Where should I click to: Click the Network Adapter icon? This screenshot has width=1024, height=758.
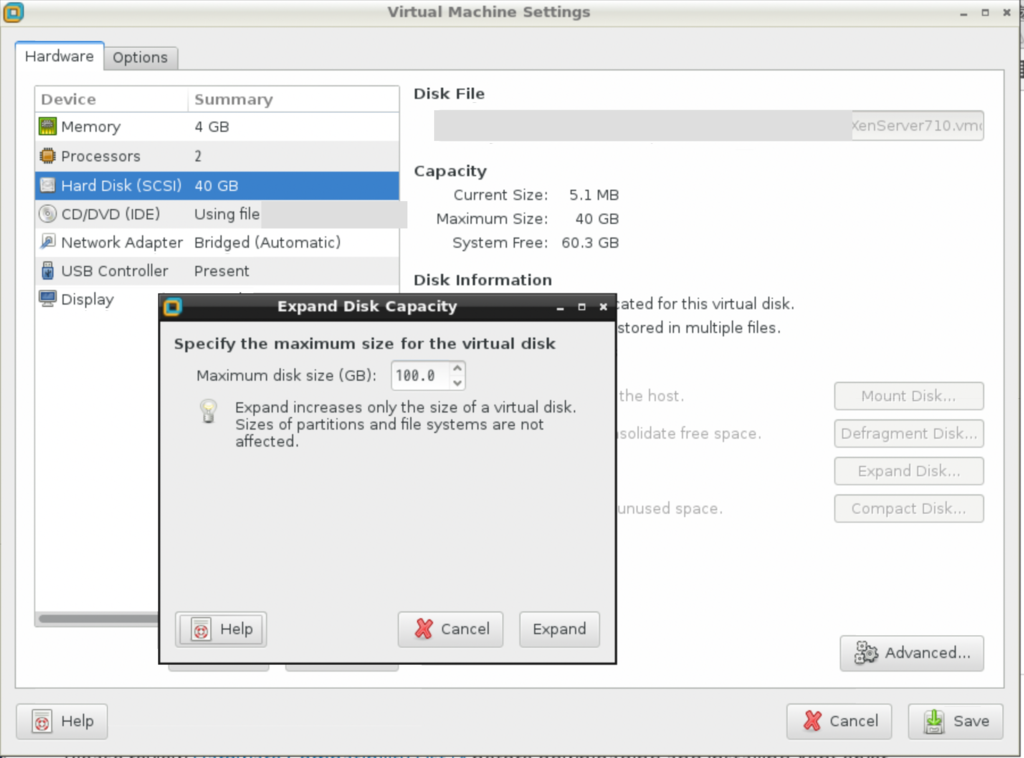pos(48,242)
